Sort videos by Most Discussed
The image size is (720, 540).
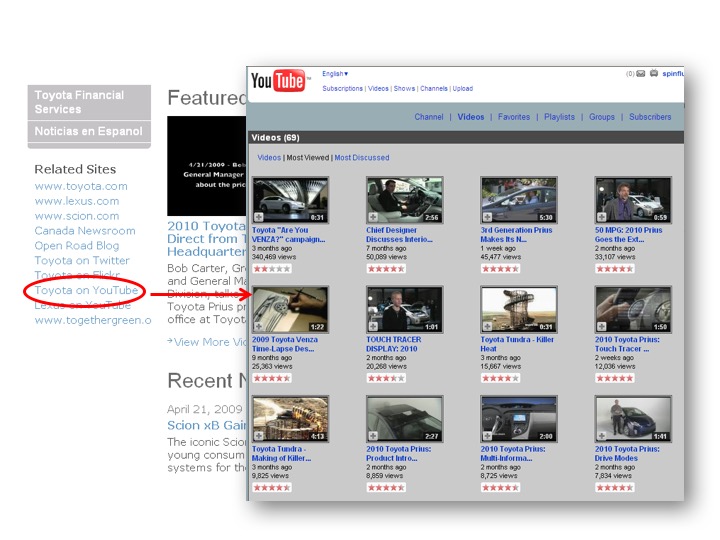click(x=362, y=158)
